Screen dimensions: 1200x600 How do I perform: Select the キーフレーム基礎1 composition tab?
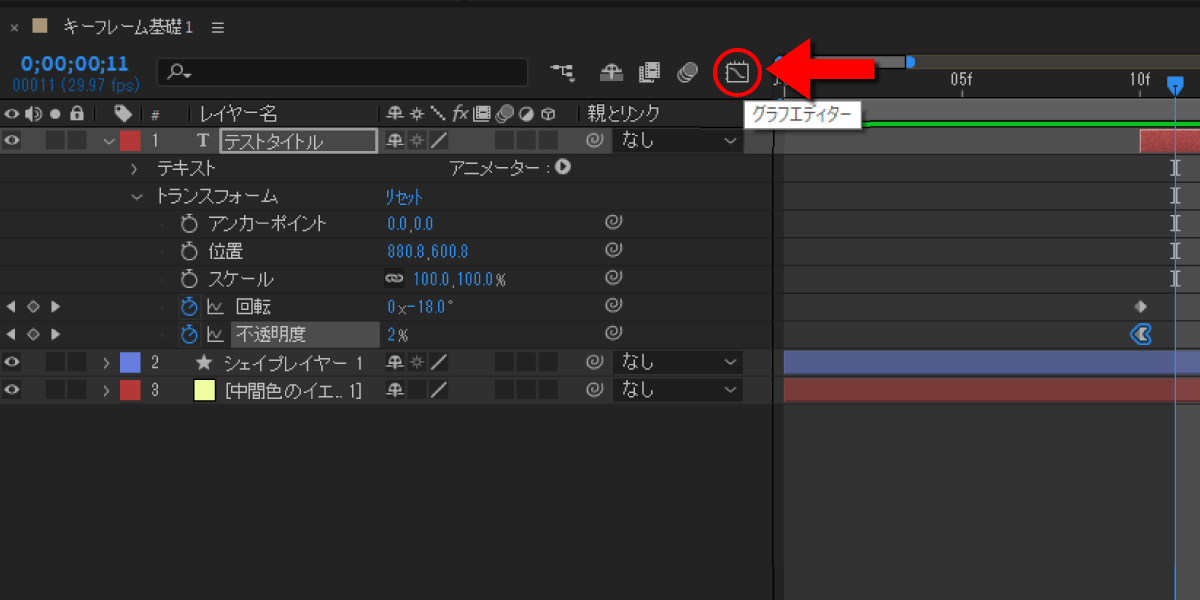[x=127, y=27]
